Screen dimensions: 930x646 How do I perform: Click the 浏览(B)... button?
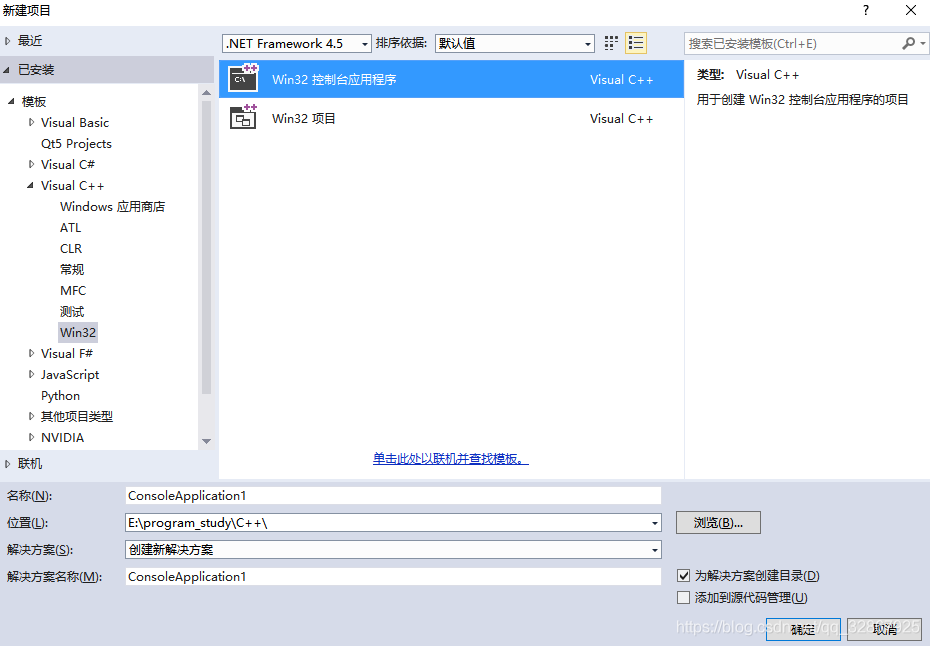pos(718,523)
